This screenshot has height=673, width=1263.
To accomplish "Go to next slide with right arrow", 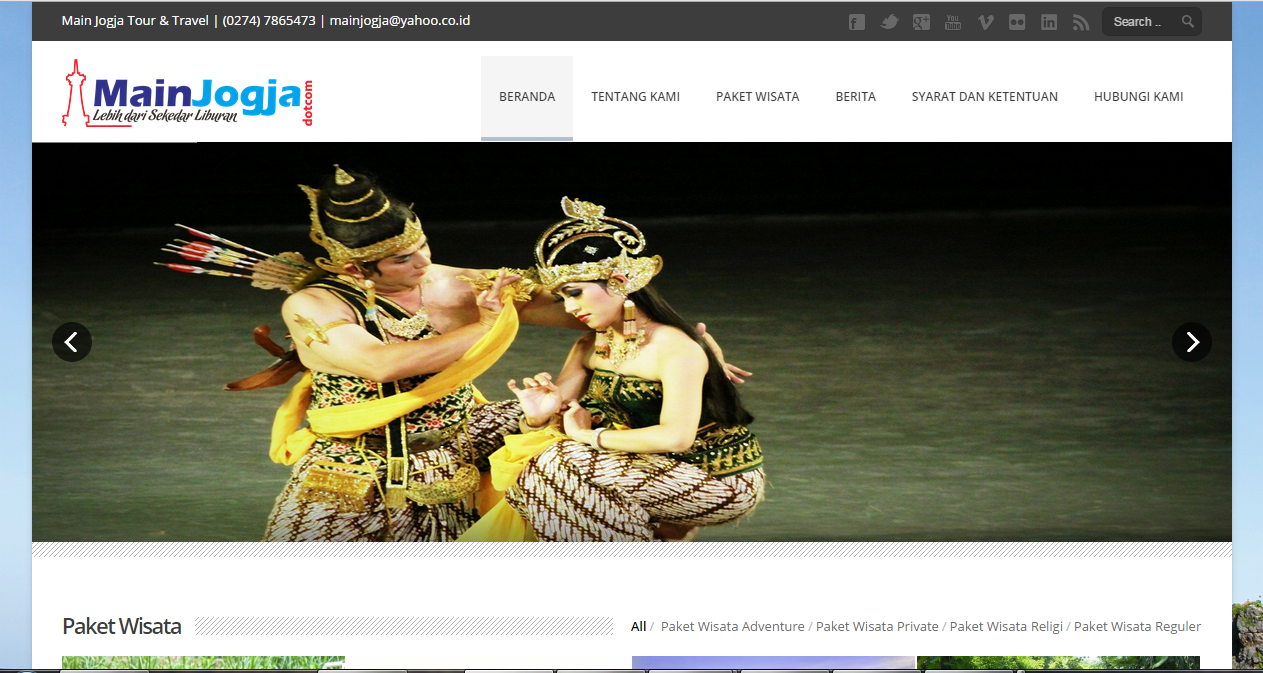I will point(1192,342).
